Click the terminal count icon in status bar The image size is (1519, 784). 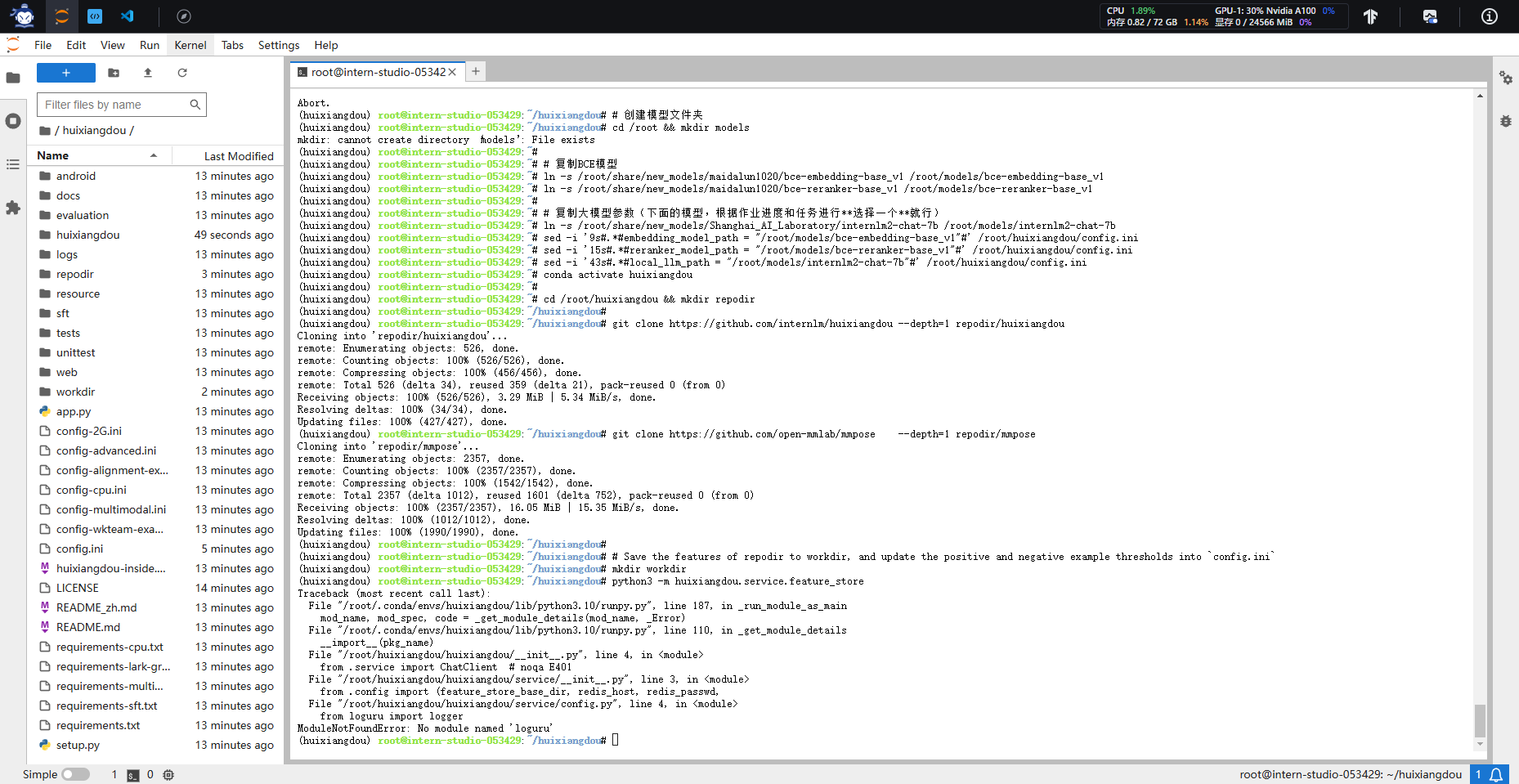[133, 775]
